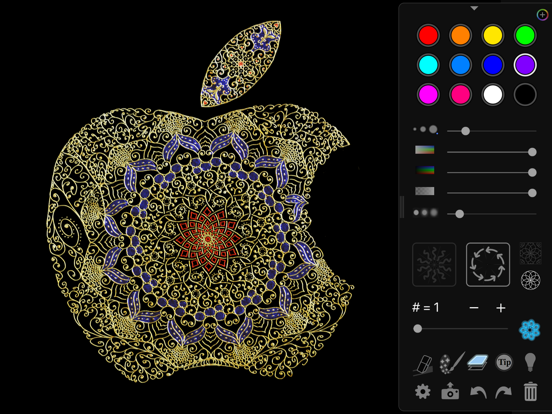
Task: Click the rainbow brightness slider handle
Action: tap(532, 172)
